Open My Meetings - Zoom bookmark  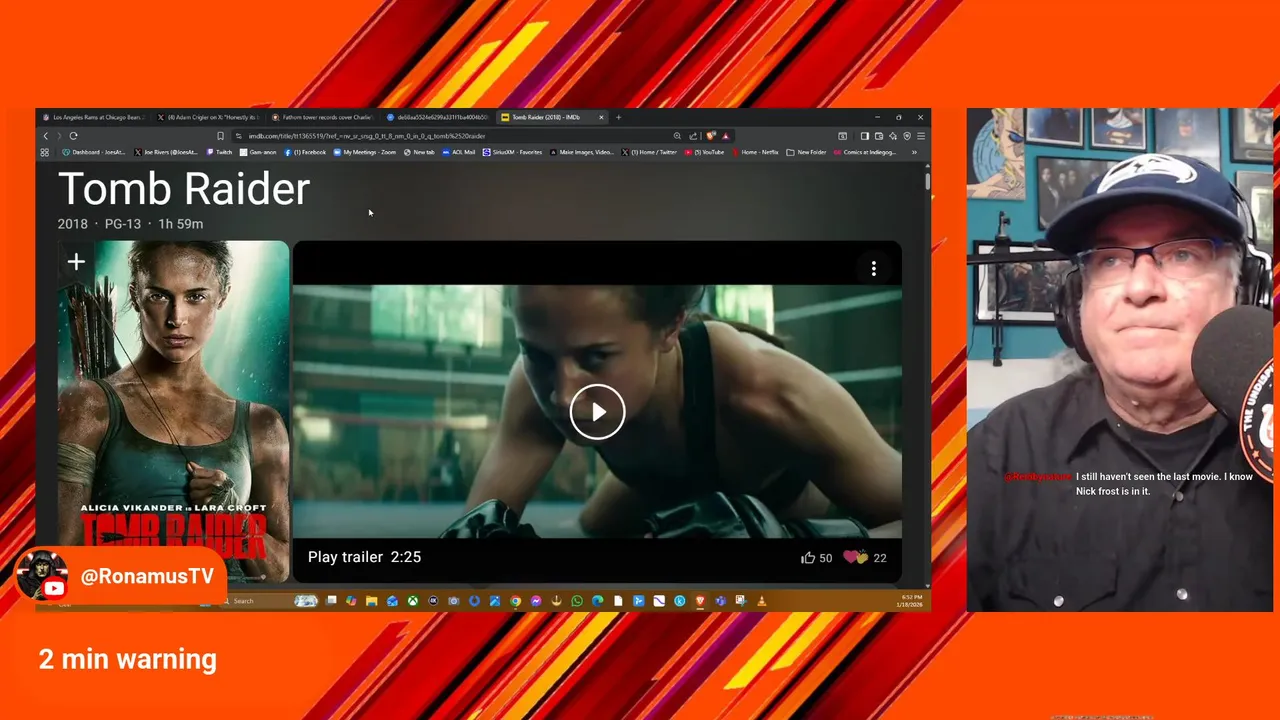click(364, 152)
